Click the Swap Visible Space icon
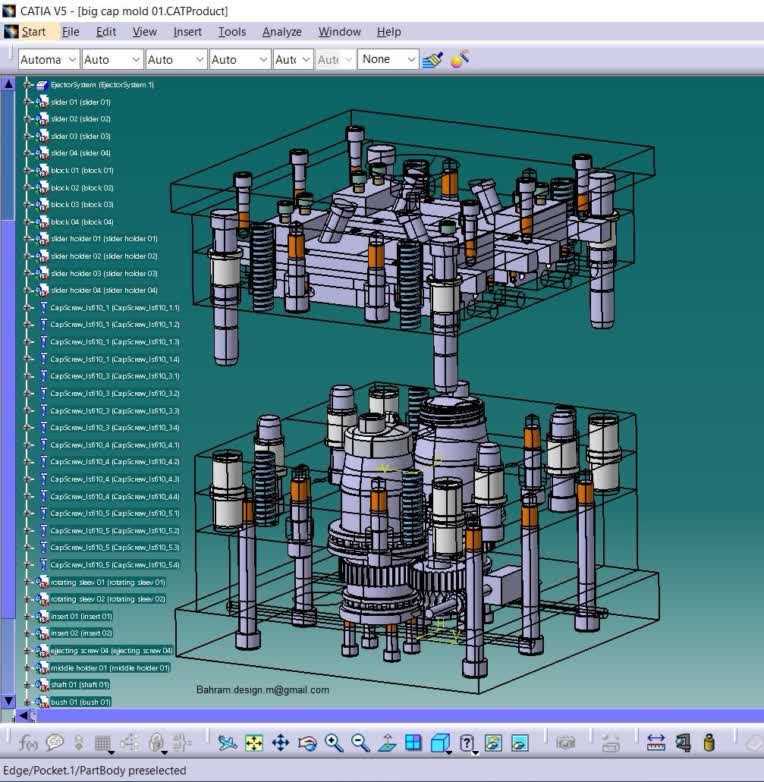764x782 pixels. click(520, 743)
